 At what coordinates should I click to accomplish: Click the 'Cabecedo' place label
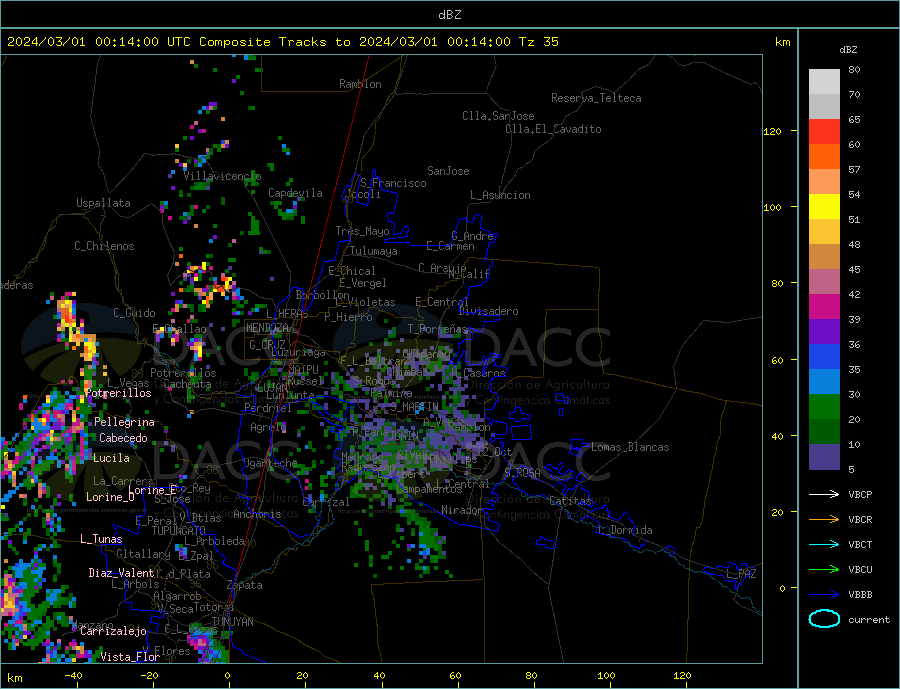pyautogui.click(x=123, y=438)
